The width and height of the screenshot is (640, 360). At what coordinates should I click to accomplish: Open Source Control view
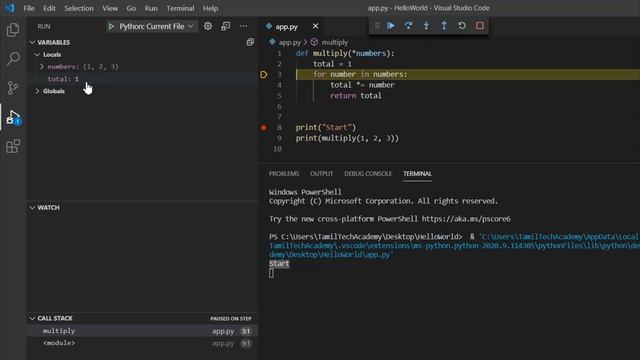click(13, 88)
